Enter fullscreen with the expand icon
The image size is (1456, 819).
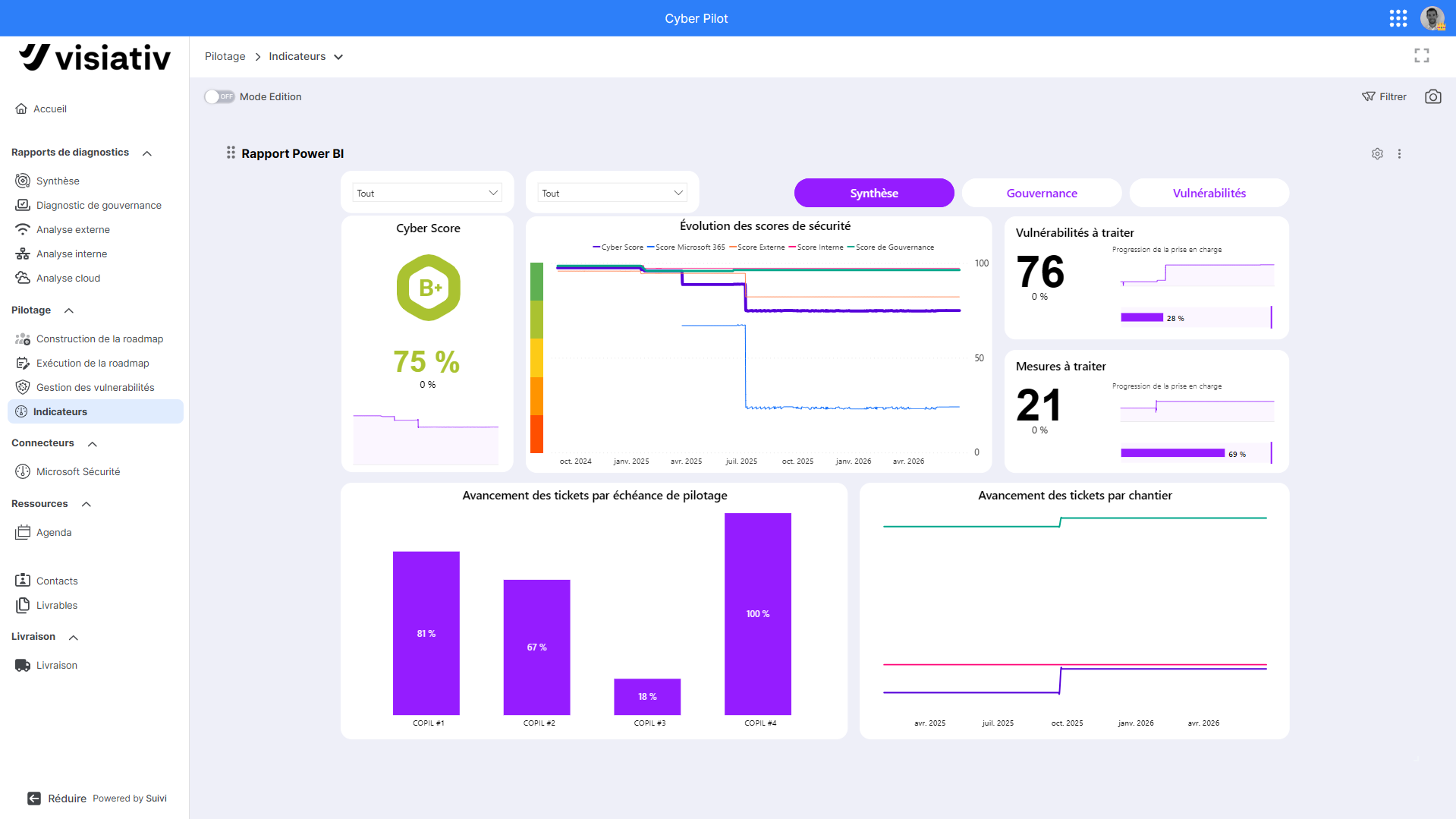pyautogui.click(x=1422, y=55)
